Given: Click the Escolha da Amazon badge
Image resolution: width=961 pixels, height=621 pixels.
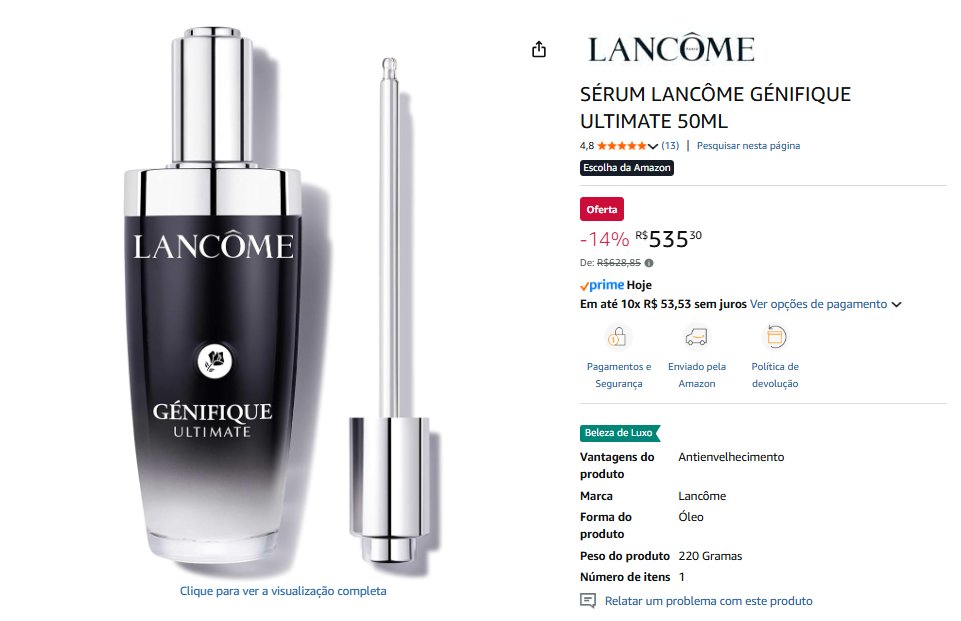Looking at the screenshot, I should click(x=627, y=168).
